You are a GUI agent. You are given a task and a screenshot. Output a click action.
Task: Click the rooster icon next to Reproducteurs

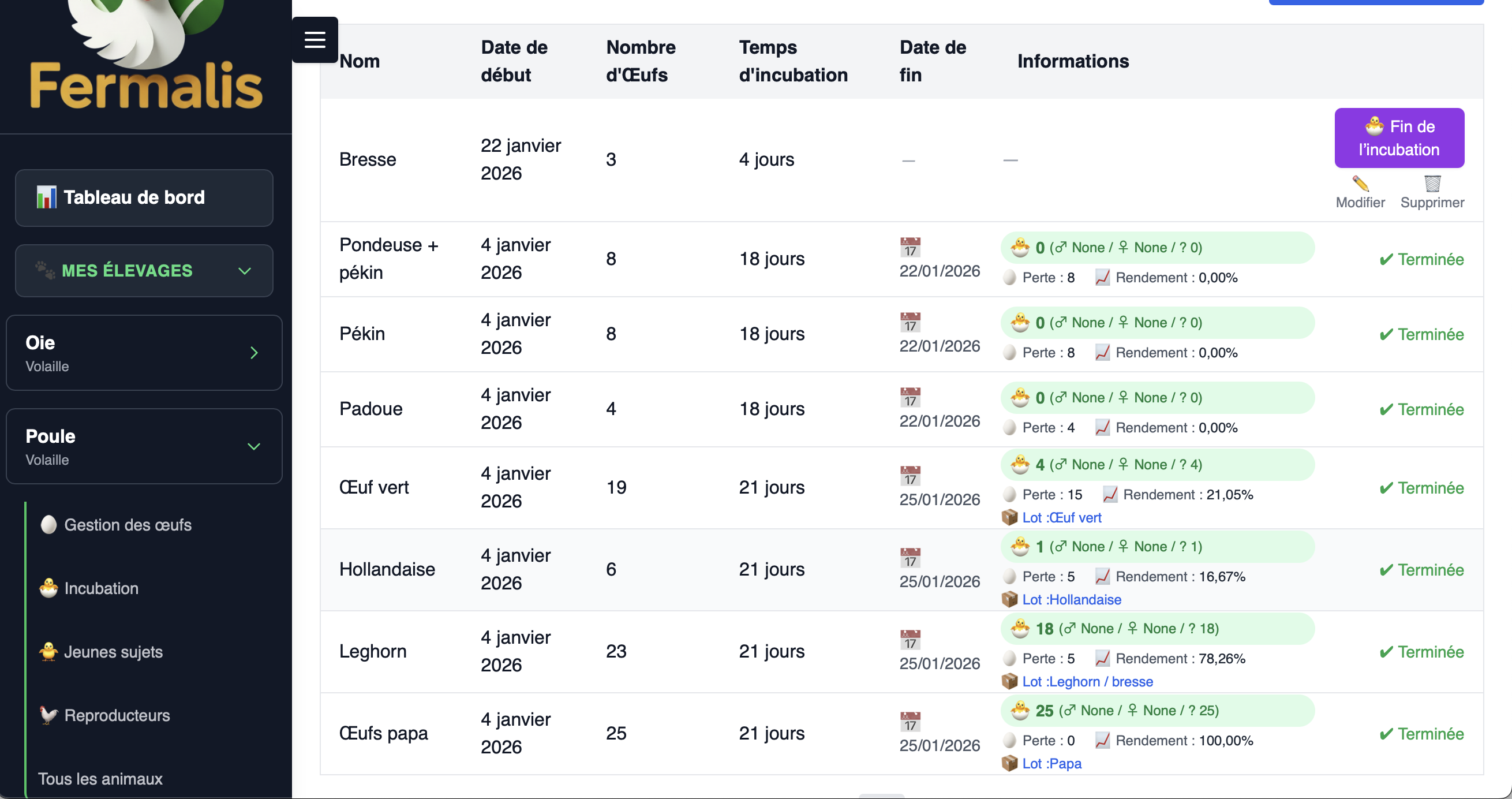(x=48, y=715)
